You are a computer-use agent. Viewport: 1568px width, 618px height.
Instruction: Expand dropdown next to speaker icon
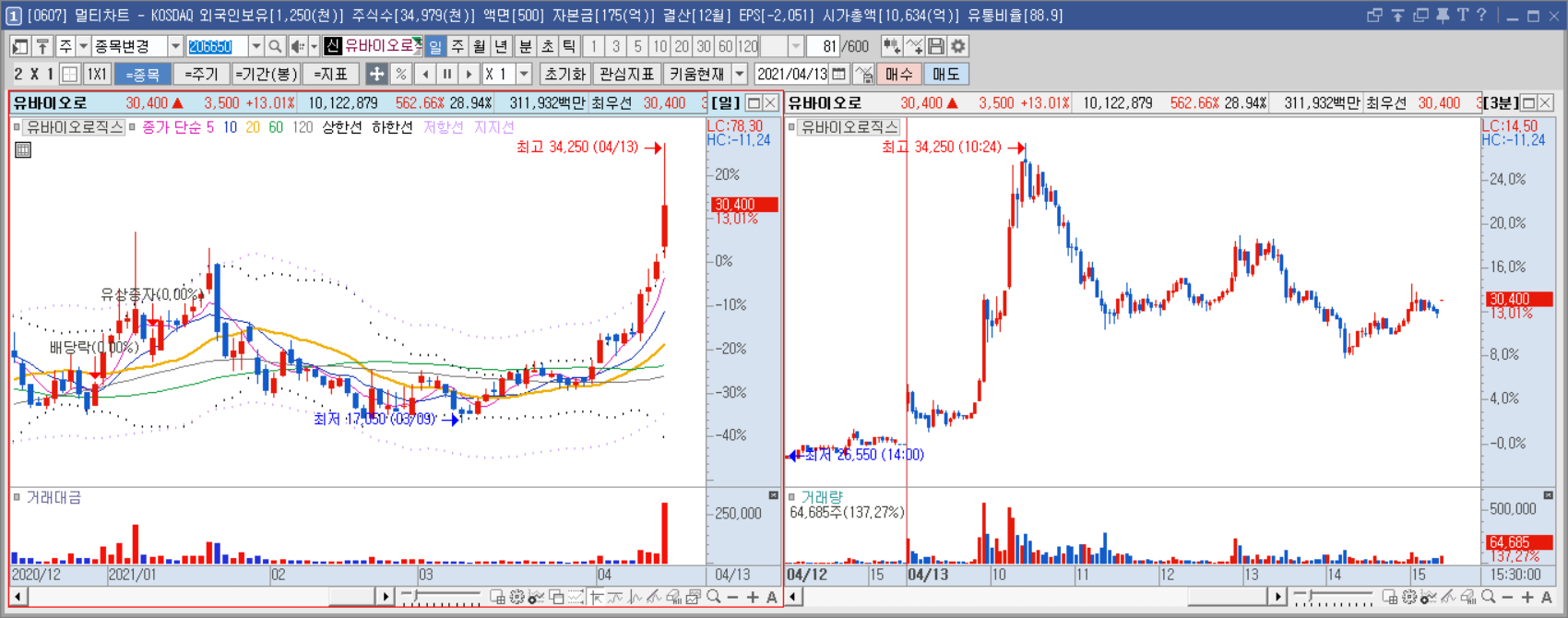(314, 46)
